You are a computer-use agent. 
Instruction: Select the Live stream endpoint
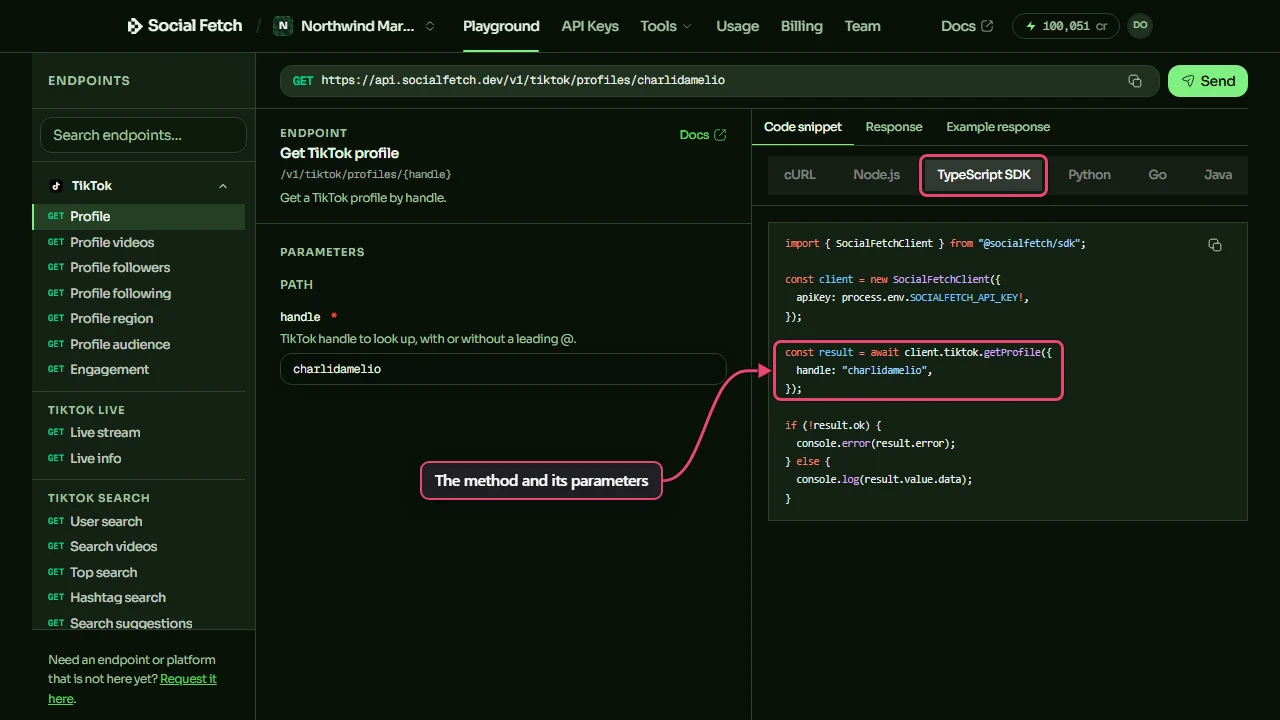pyautogui.click(x=139, y=432)
